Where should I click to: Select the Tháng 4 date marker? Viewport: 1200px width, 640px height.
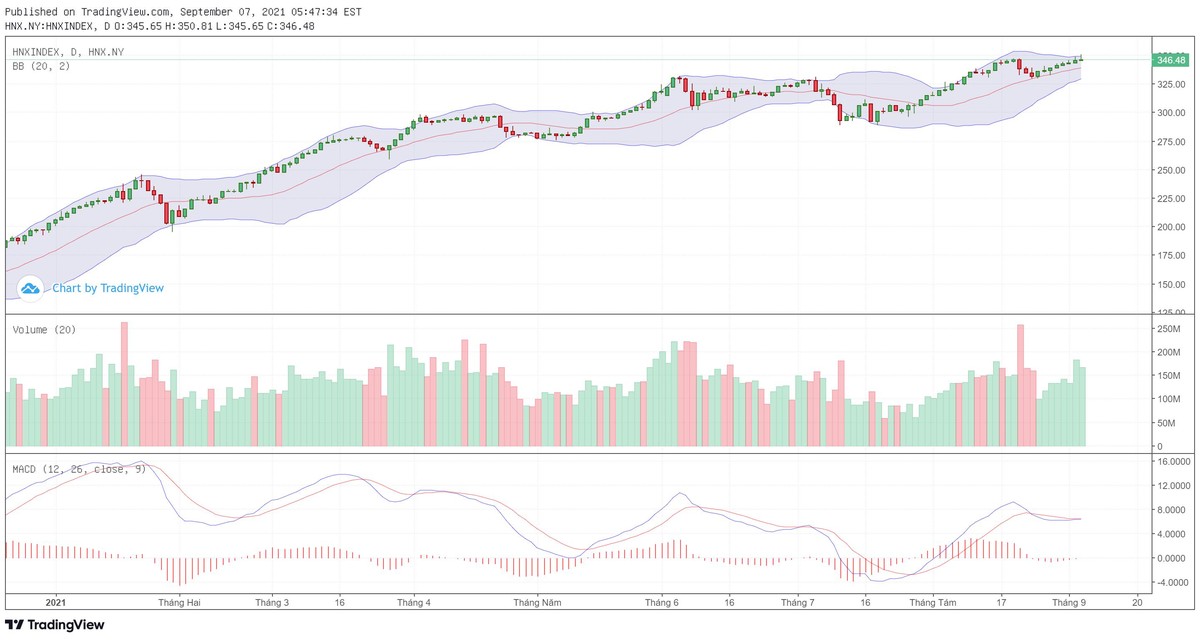(x=414, y=603)
